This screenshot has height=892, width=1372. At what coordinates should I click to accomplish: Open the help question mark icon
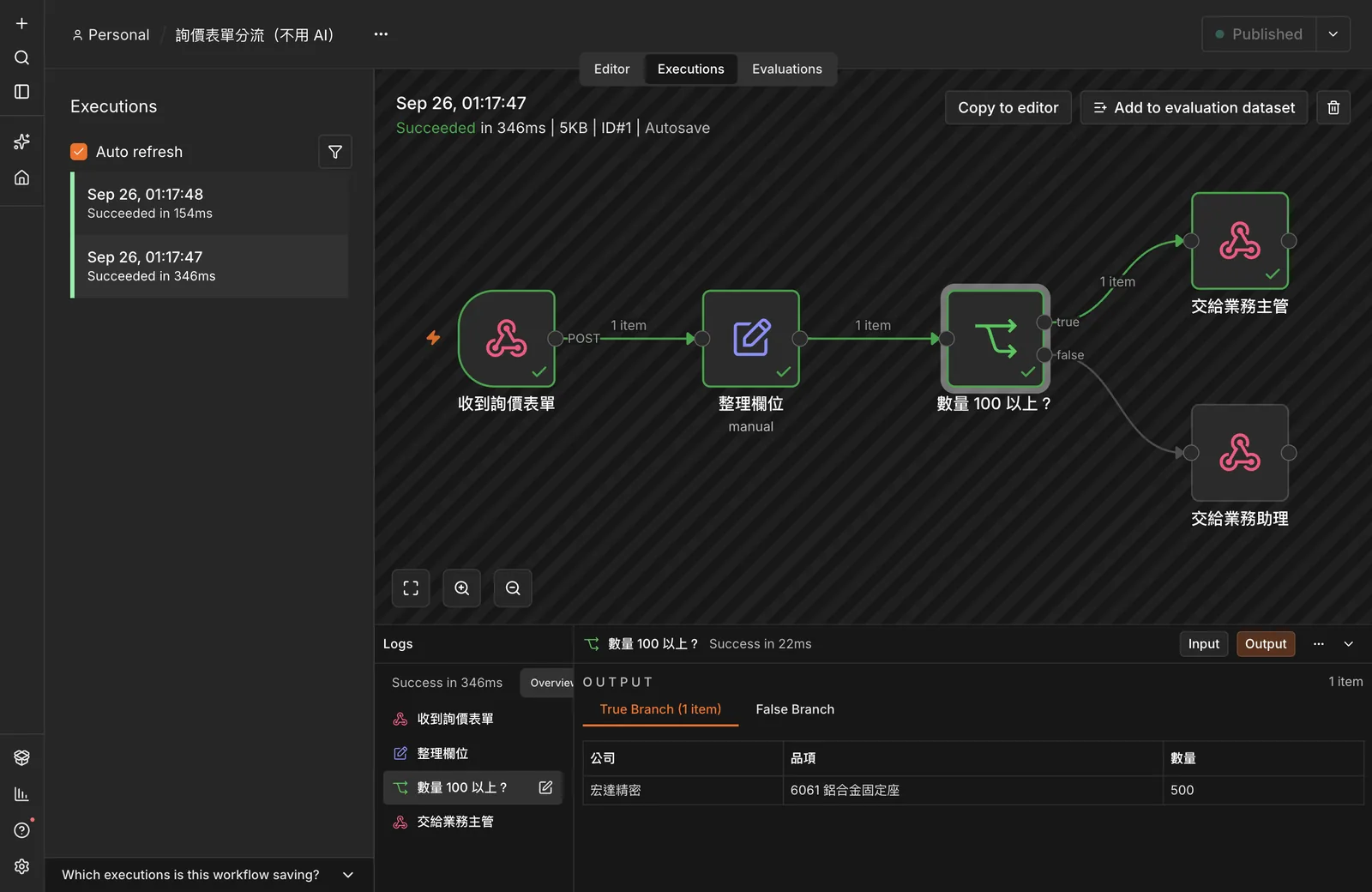point(21,830)
